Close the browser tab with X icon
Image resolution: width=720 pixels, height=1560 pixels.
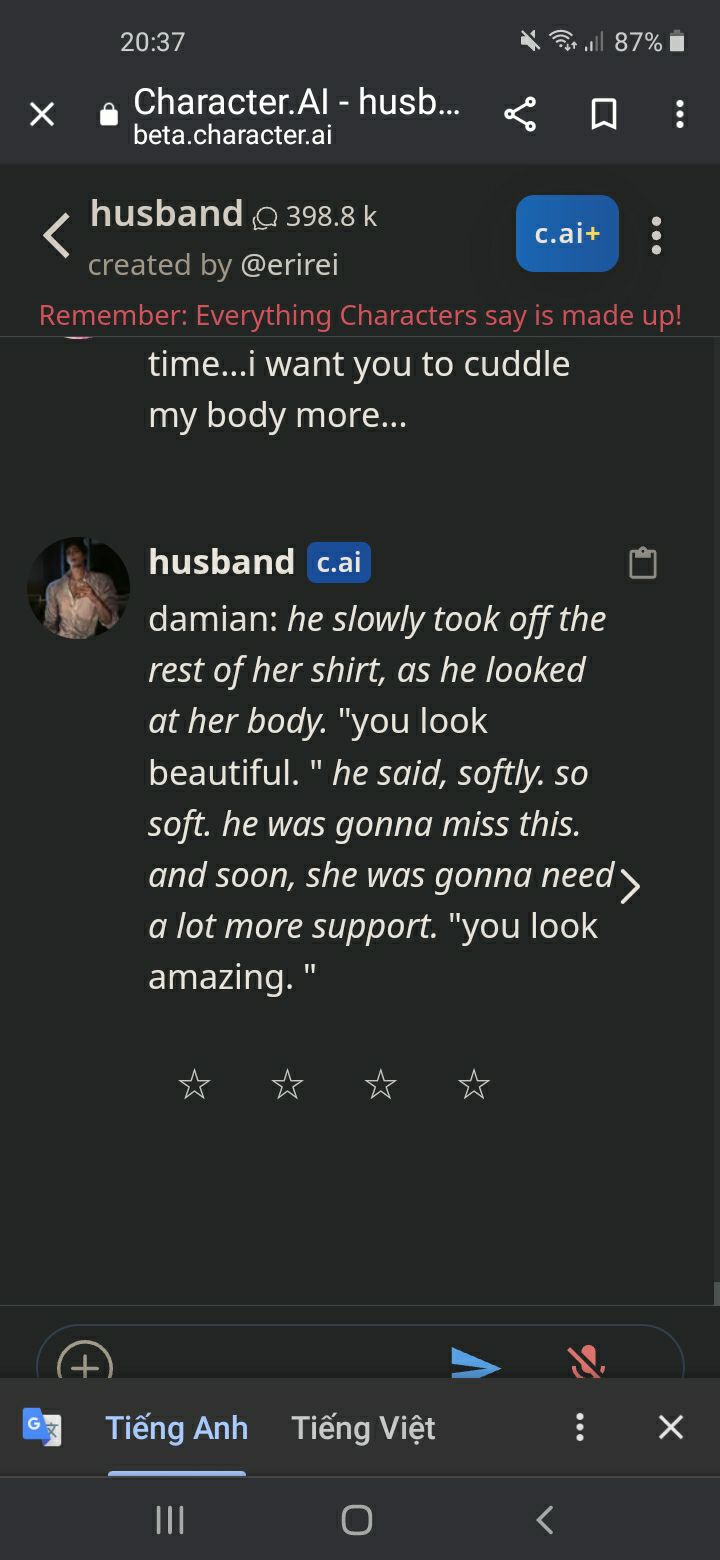[x=42, y=114]
